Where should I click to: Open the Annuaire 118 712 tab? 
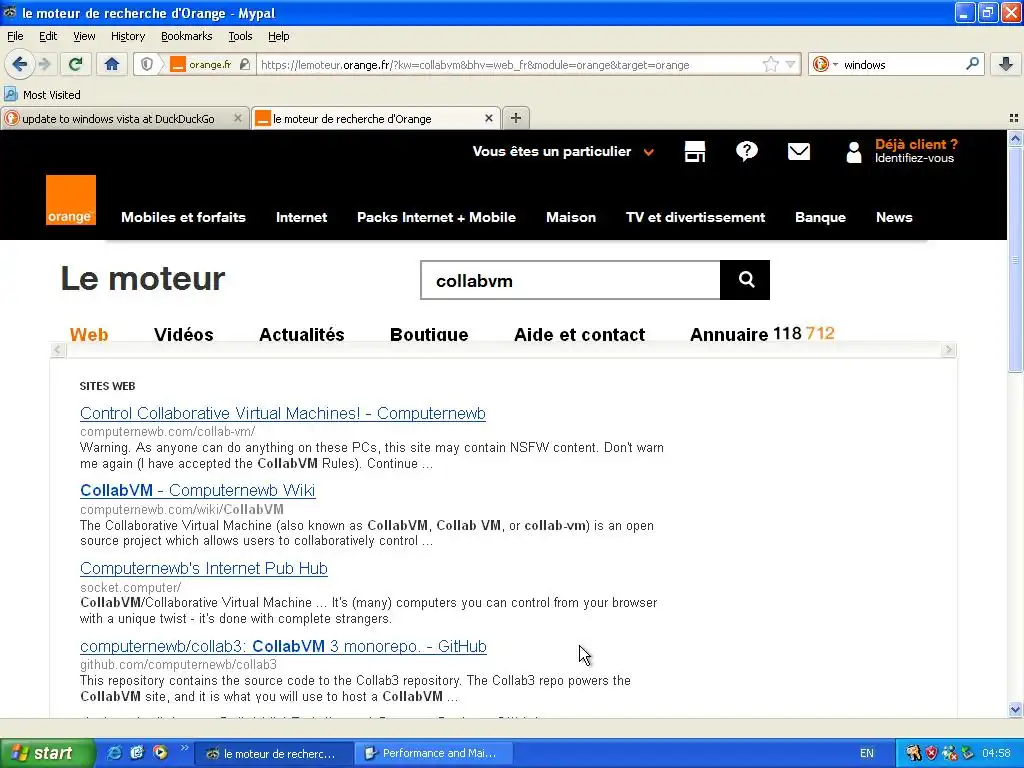point(762,334)
